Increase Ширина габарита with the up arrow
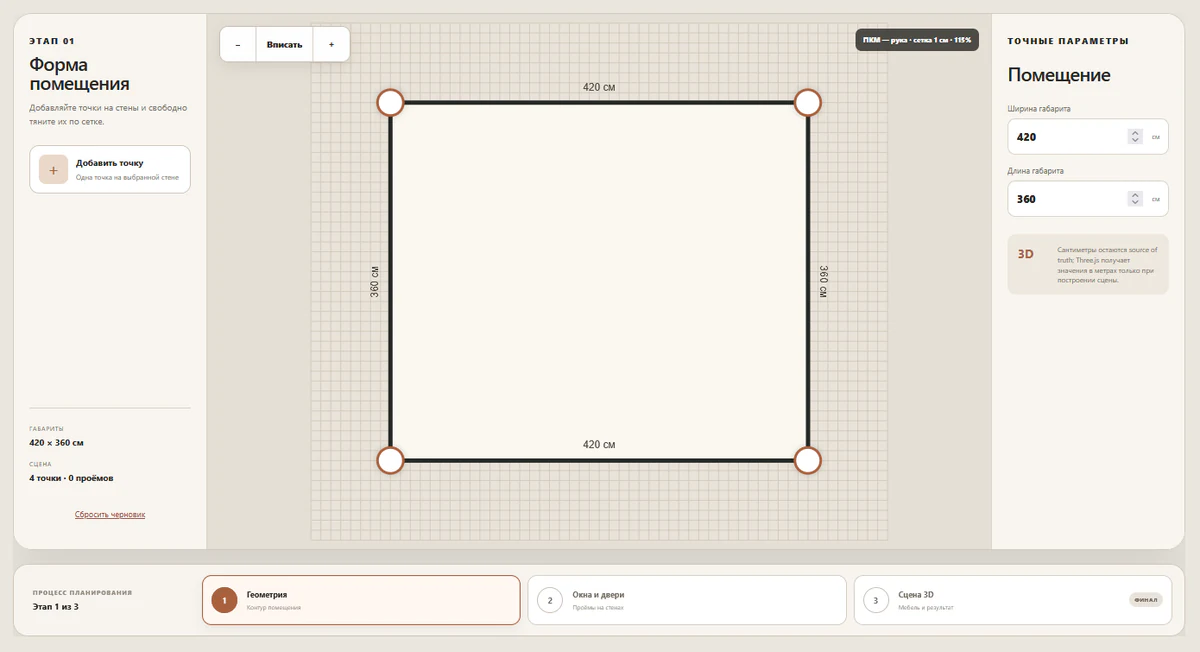Screen dimensions: 1200x652 (x=1135, y=133)
